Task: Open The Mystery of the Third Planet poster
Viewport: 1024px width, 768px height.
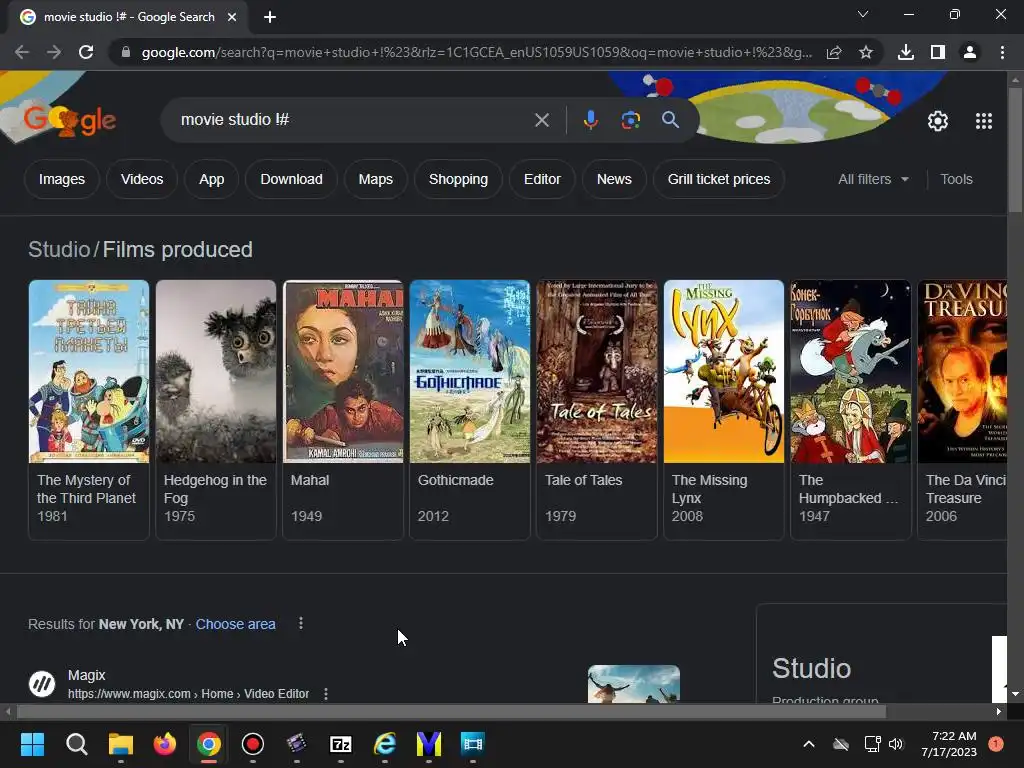Action: [89, 372]
